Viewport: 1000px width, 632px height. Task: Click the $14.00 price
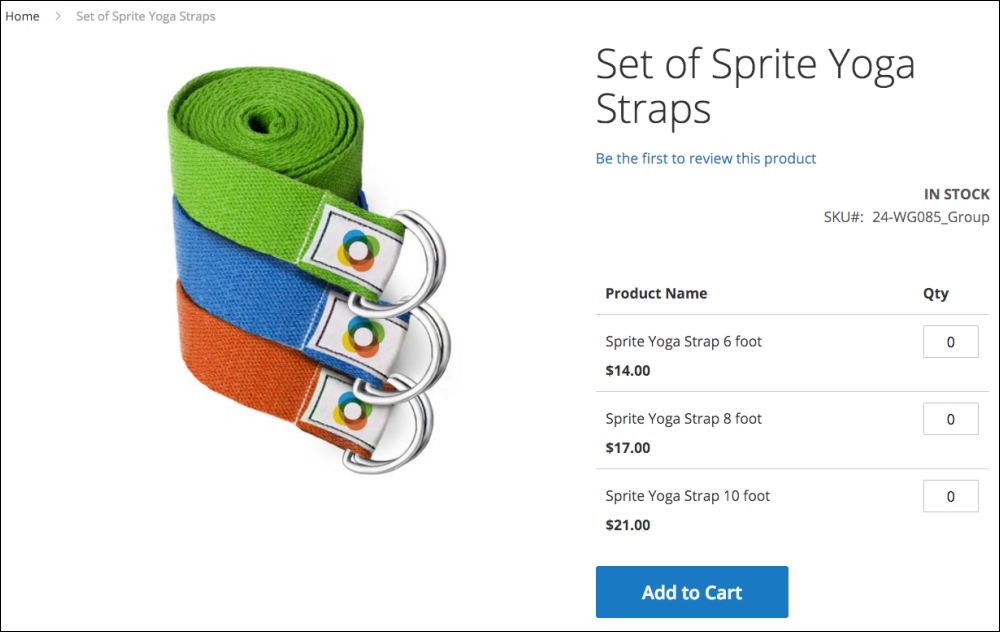coord(628,370)
